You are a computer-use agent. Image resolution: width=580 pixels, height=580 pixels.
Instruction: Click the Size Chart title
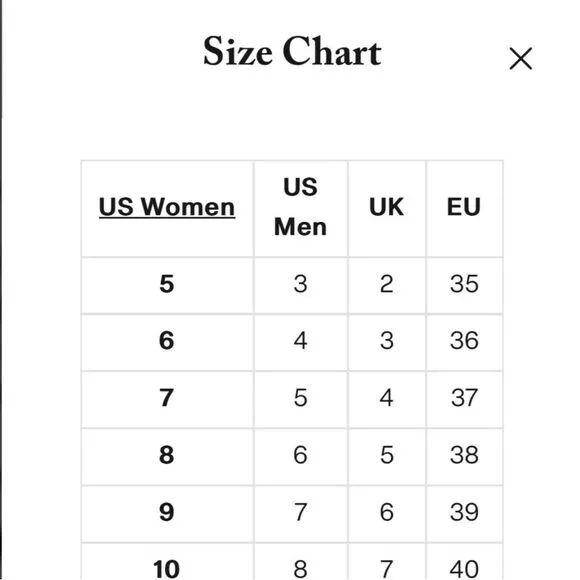(292, 51)
